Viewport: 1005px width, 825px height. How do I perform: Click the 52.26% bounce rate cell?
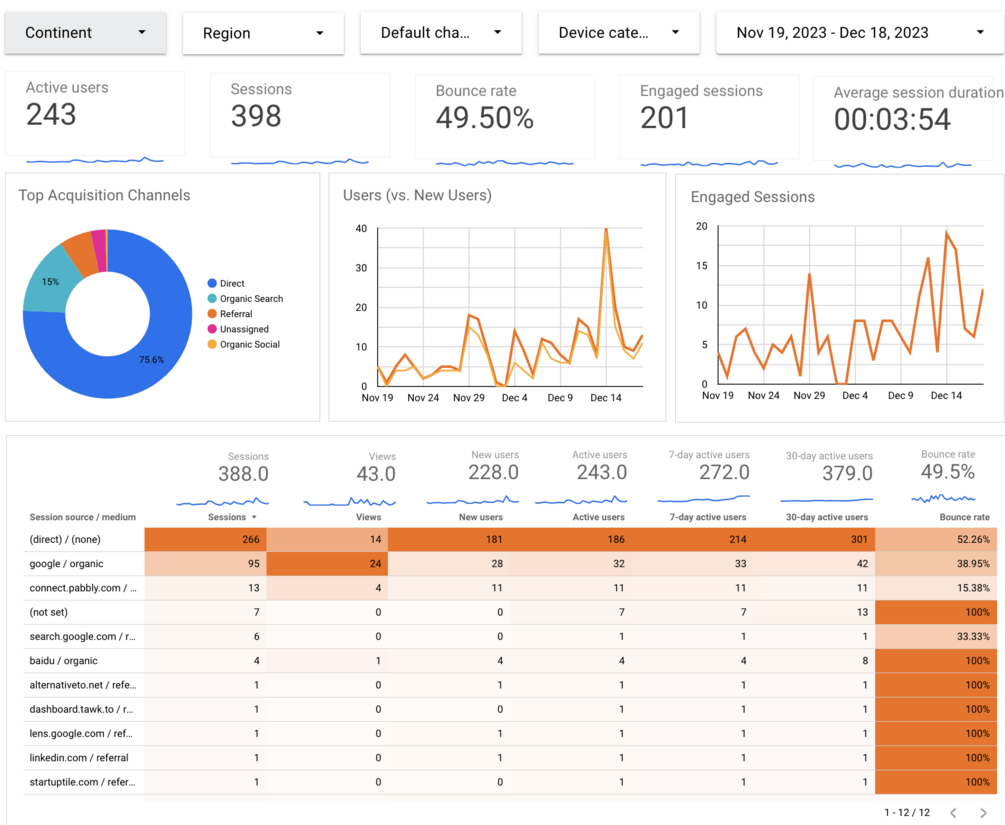[x=936, y=540]
